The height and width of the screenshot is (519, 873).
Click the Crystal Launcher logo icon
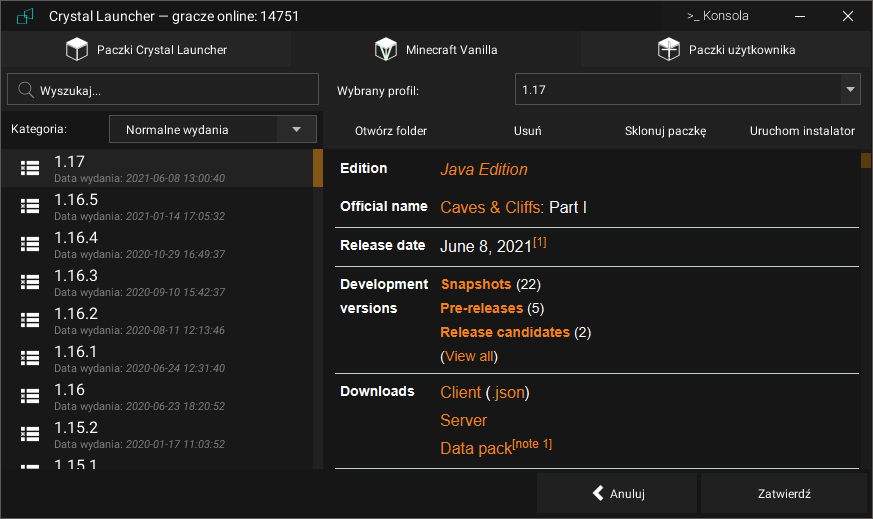point(25,16)
